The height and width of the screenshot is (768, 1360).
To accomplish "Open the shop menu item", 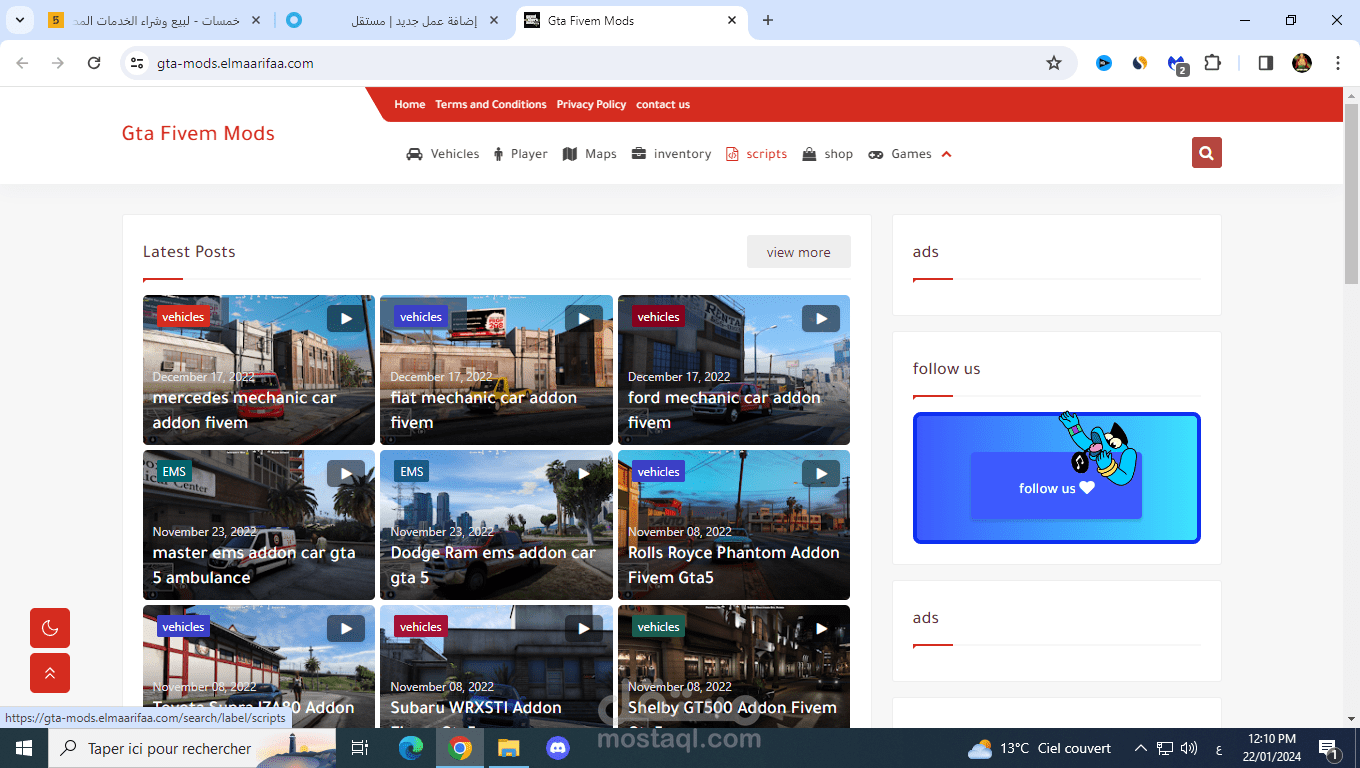I will tap(828, 154).
